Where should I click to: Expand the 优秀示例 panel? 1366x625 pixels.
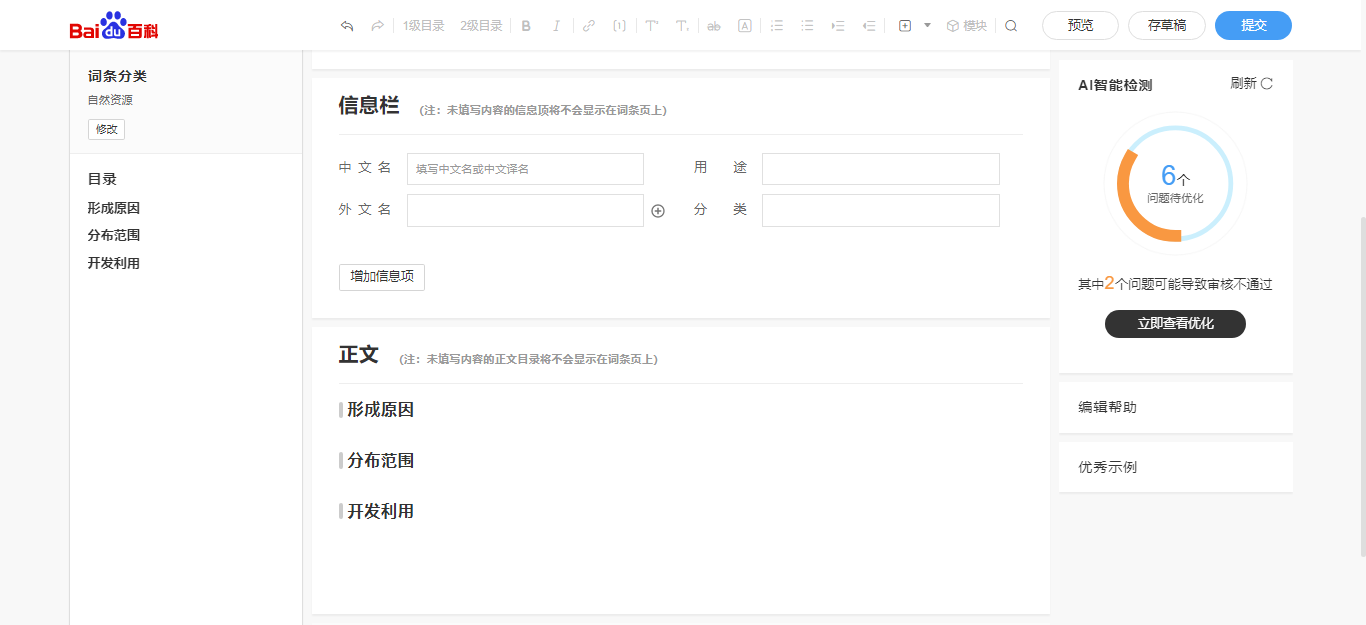[1175, 467]
